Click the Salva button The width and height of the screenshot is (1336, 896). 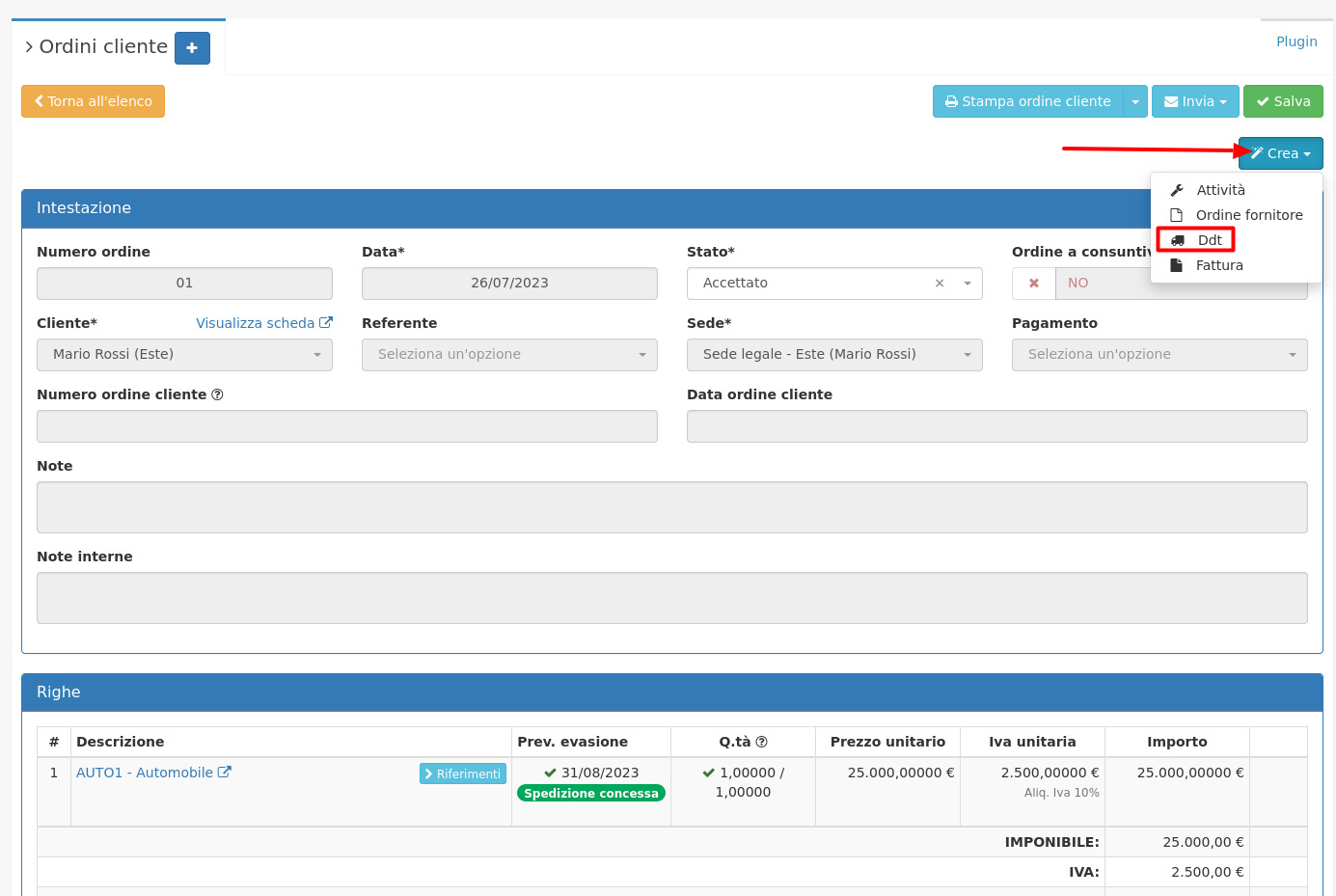point(1283,102)
